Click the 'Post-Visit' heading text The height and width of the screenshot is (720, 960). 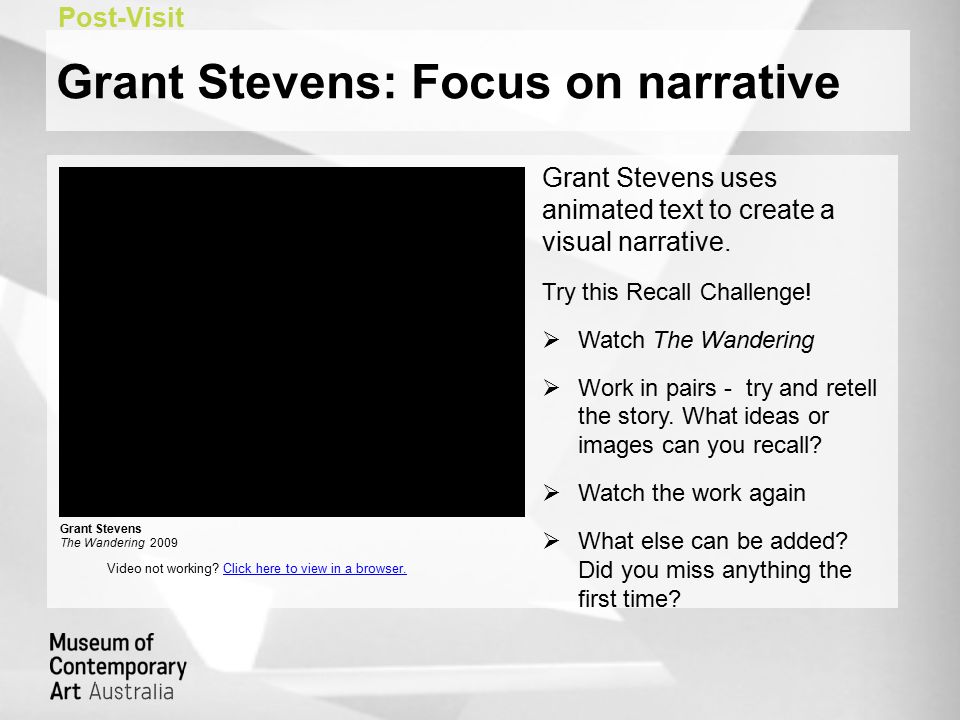click(121, 17)
